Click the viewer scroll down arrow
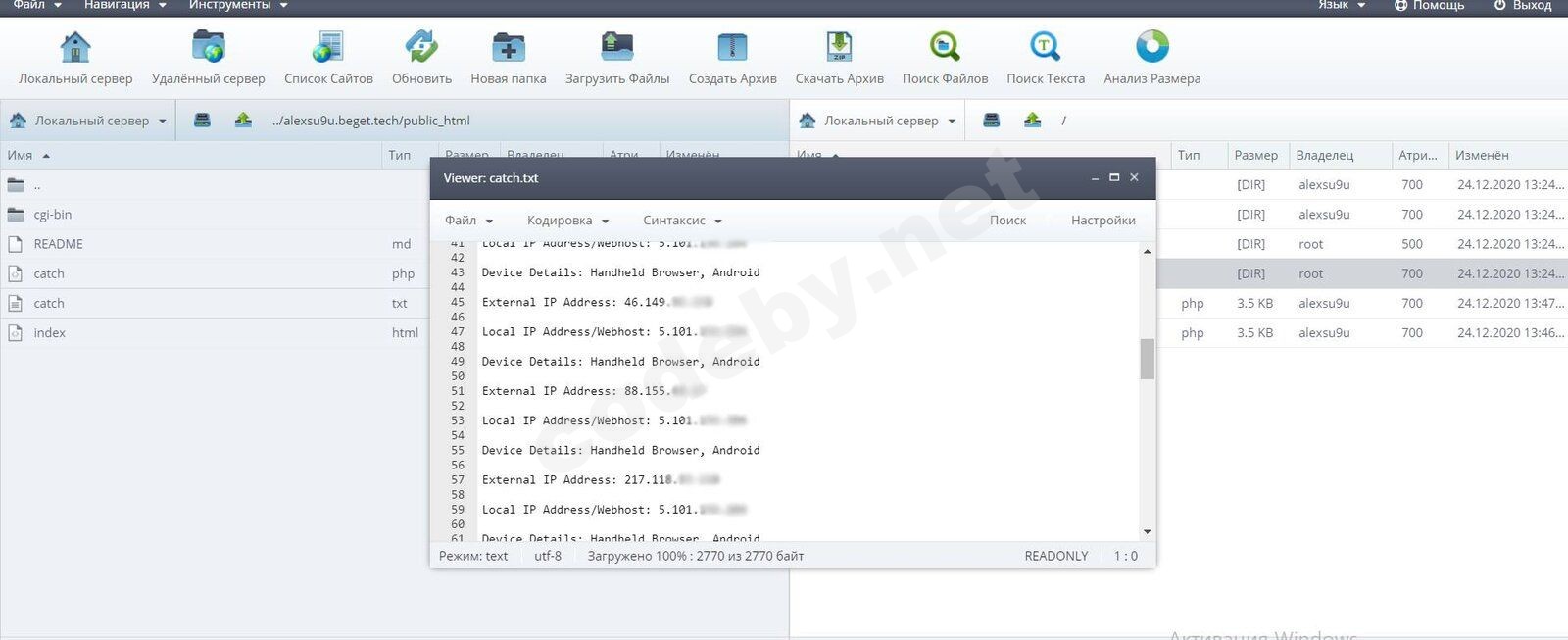The height and width of the screenshot is (640, 1568). (1147, 531)
